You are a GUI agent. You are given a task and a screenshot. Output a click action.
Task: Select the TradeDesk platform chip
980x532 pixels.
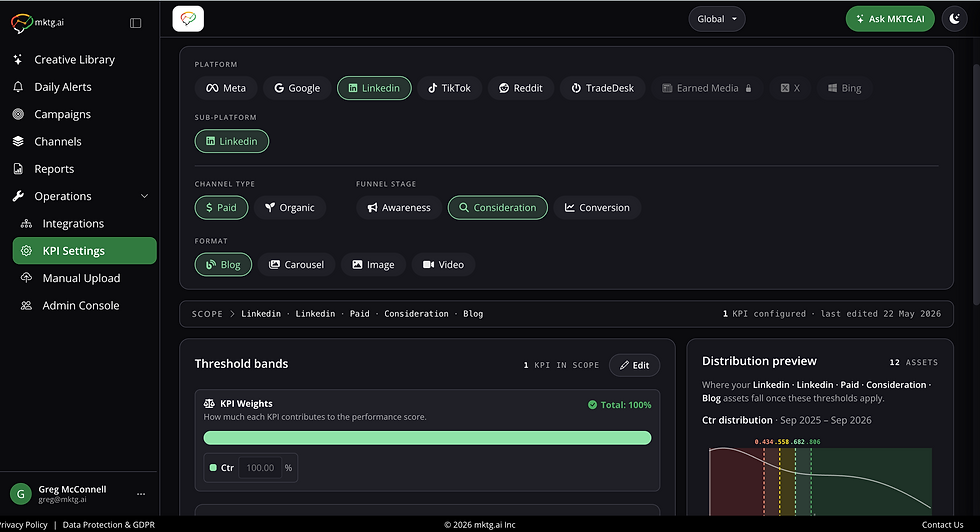tap(602, 88)
